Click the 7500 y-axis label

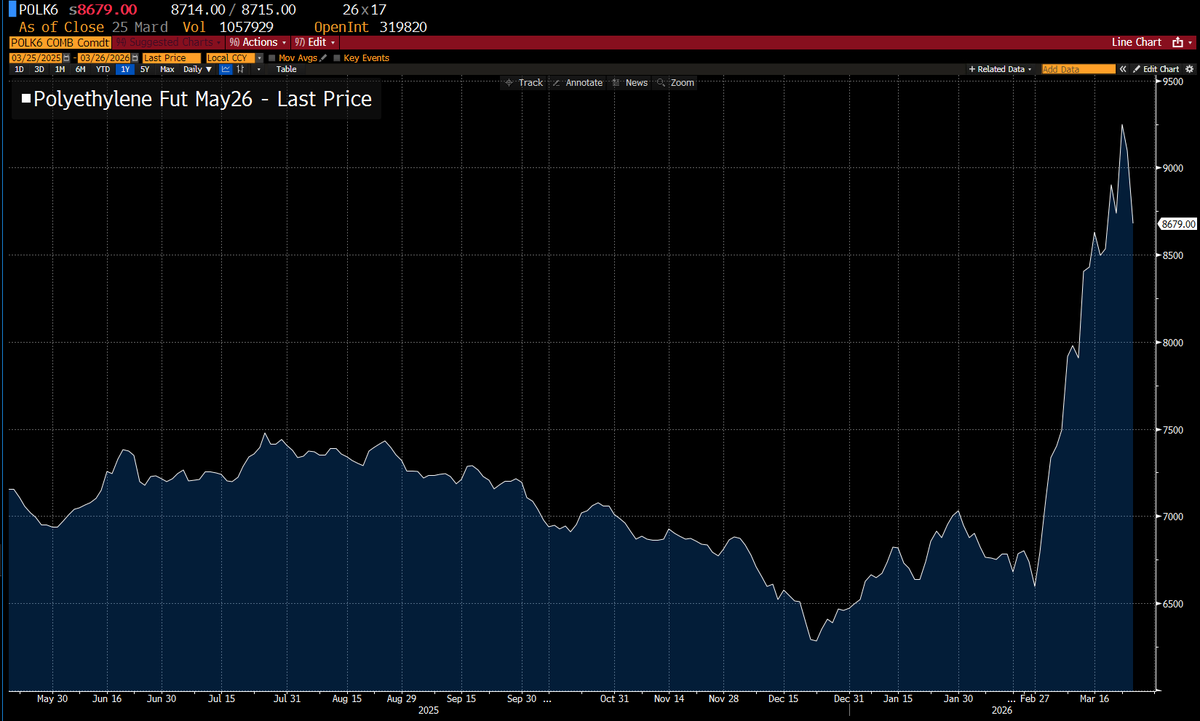click(x=1173, y=430)
